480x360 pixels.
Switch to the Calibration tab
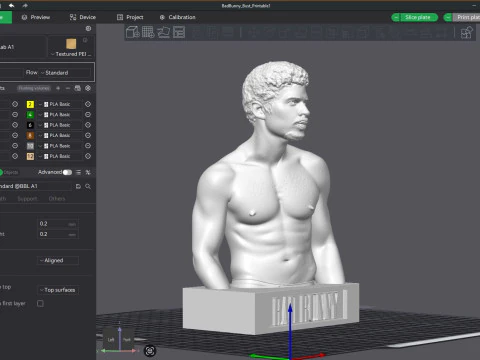(x=178, y=17)
